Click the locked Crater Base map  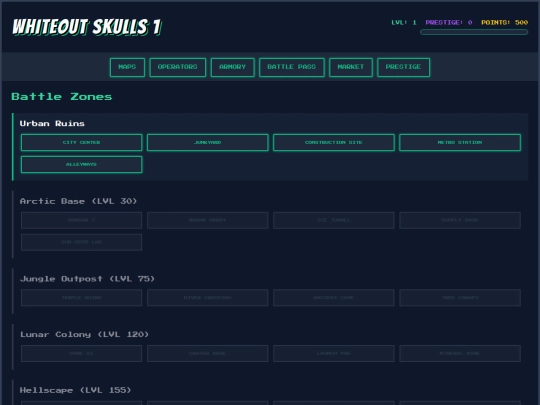coord(208,354)
